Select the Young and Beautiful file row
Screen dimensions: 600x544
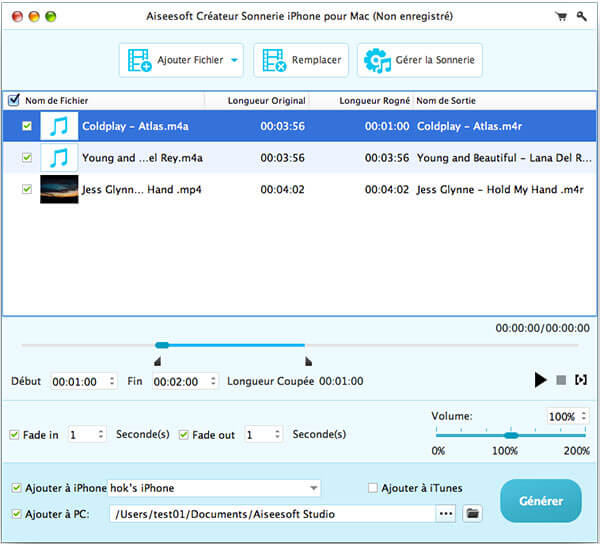(300, 157)
